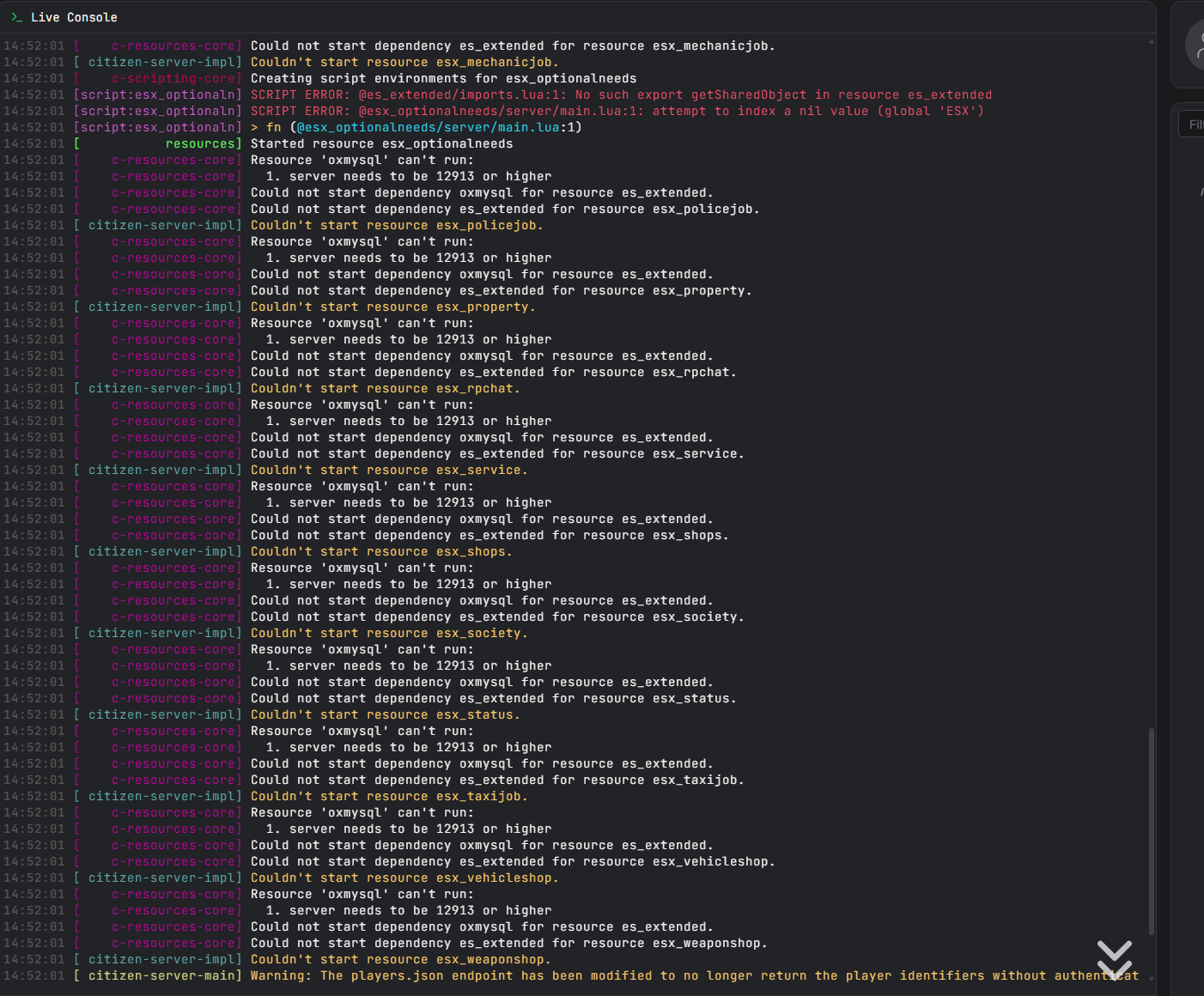Click dependency error line for resource esx_taxijob
The height and width of the screenshot is (996, 1204).
tap(497, 780)
